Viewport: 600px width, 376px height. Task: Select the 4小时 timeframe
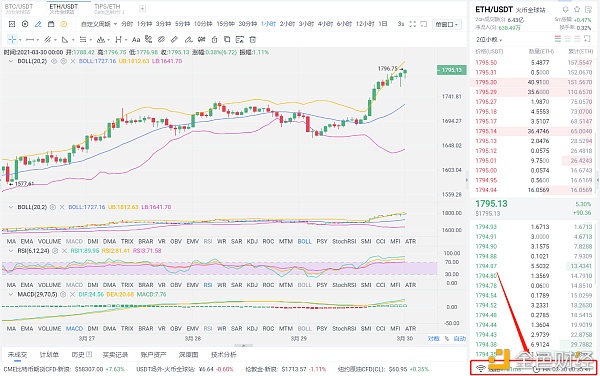click(x=325, y=24)
